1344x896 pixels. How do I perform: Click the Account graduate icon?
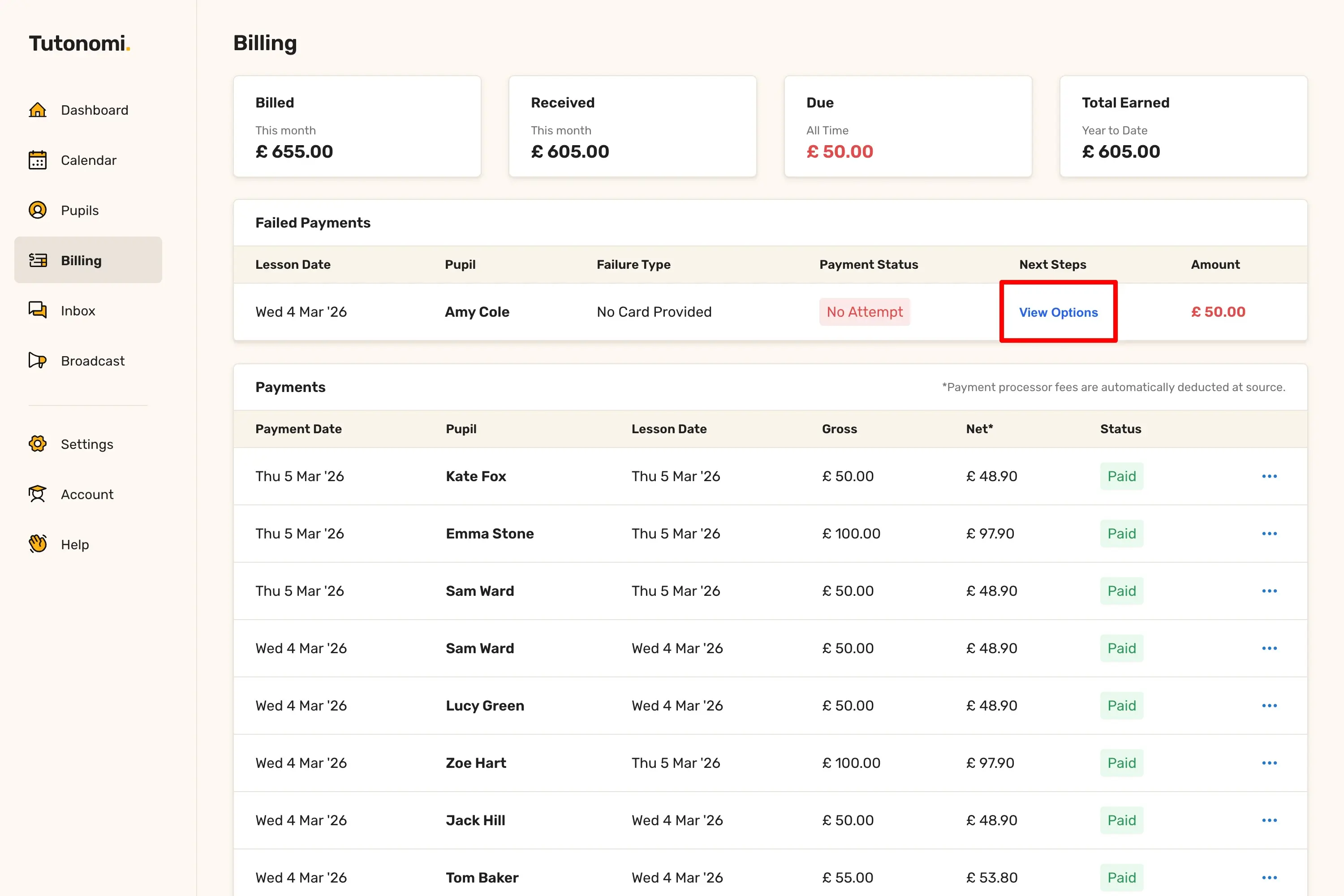38,494
